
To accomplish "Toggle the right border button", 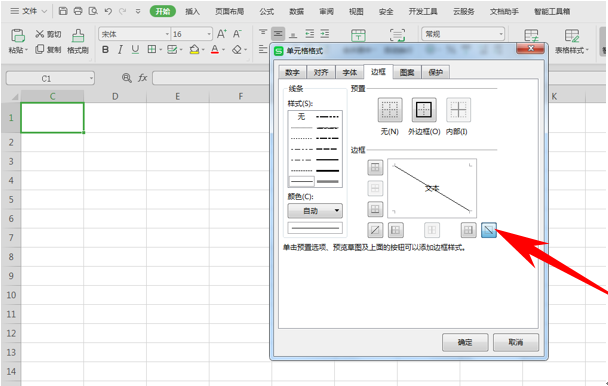I will point(468,230).
